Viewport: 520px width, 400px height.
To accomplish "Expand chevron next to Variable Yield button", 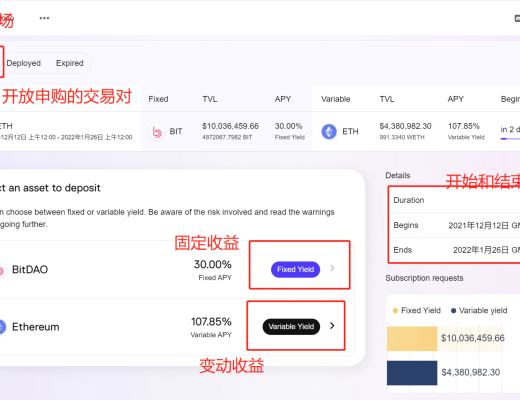I will pyautogui.click(x=332, y=326).
